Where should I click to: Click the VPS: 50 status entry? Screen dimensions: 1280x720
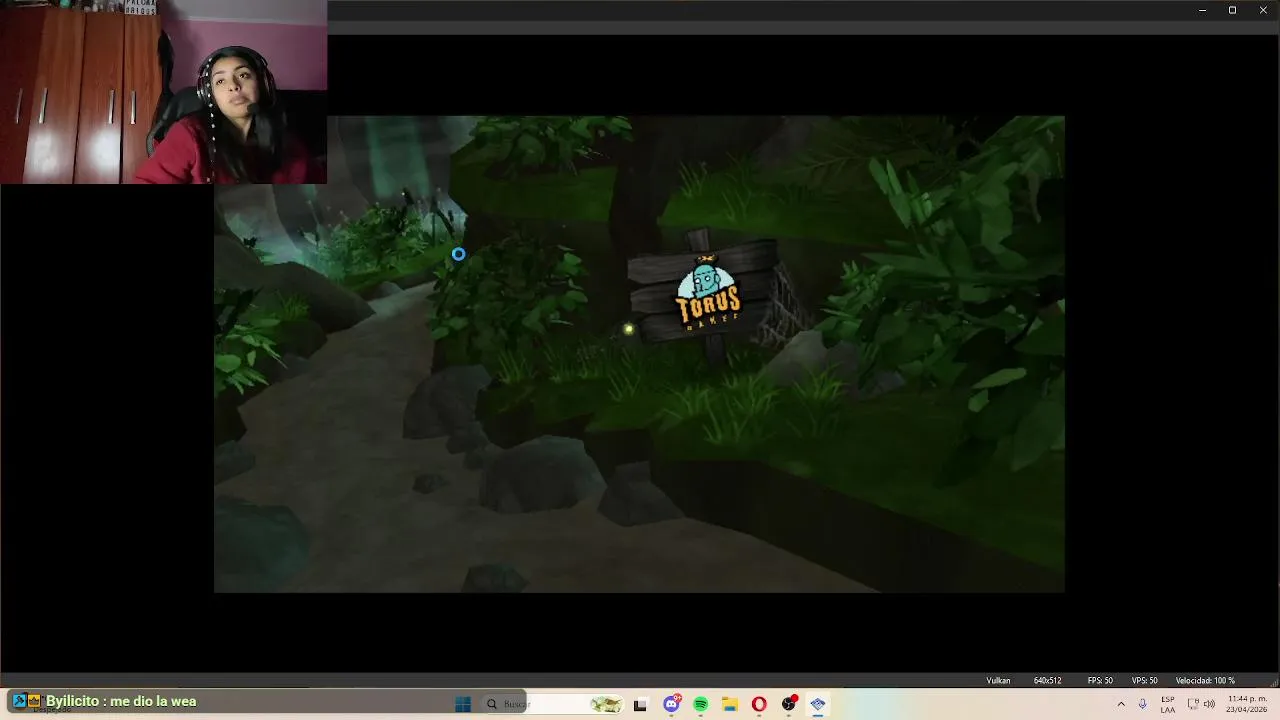pos(1144,681)
